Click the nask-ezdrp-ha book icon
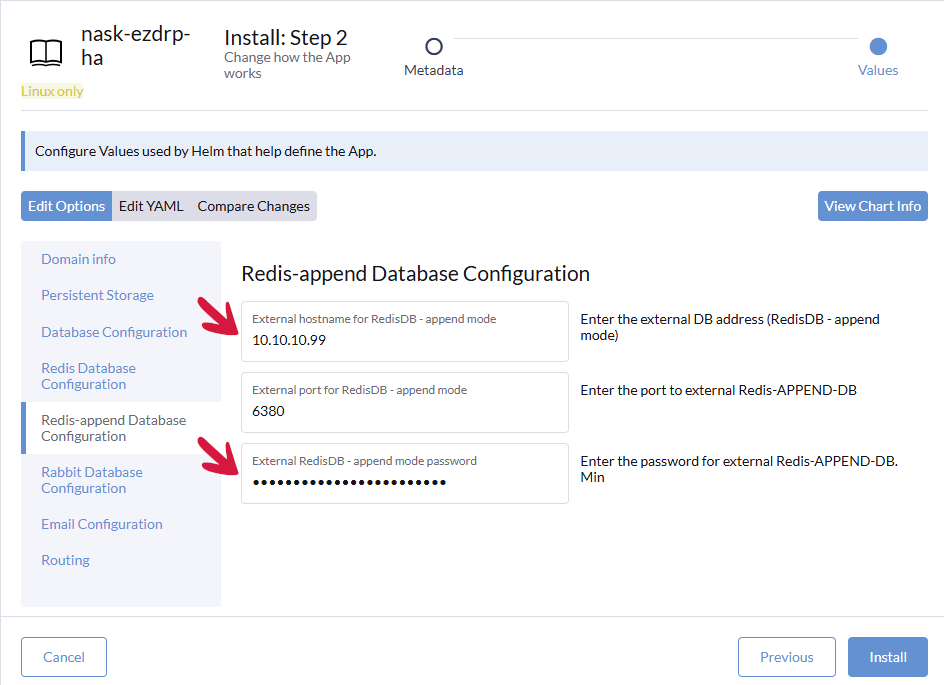This screenshot has height=685, width=944. point(45,51)
